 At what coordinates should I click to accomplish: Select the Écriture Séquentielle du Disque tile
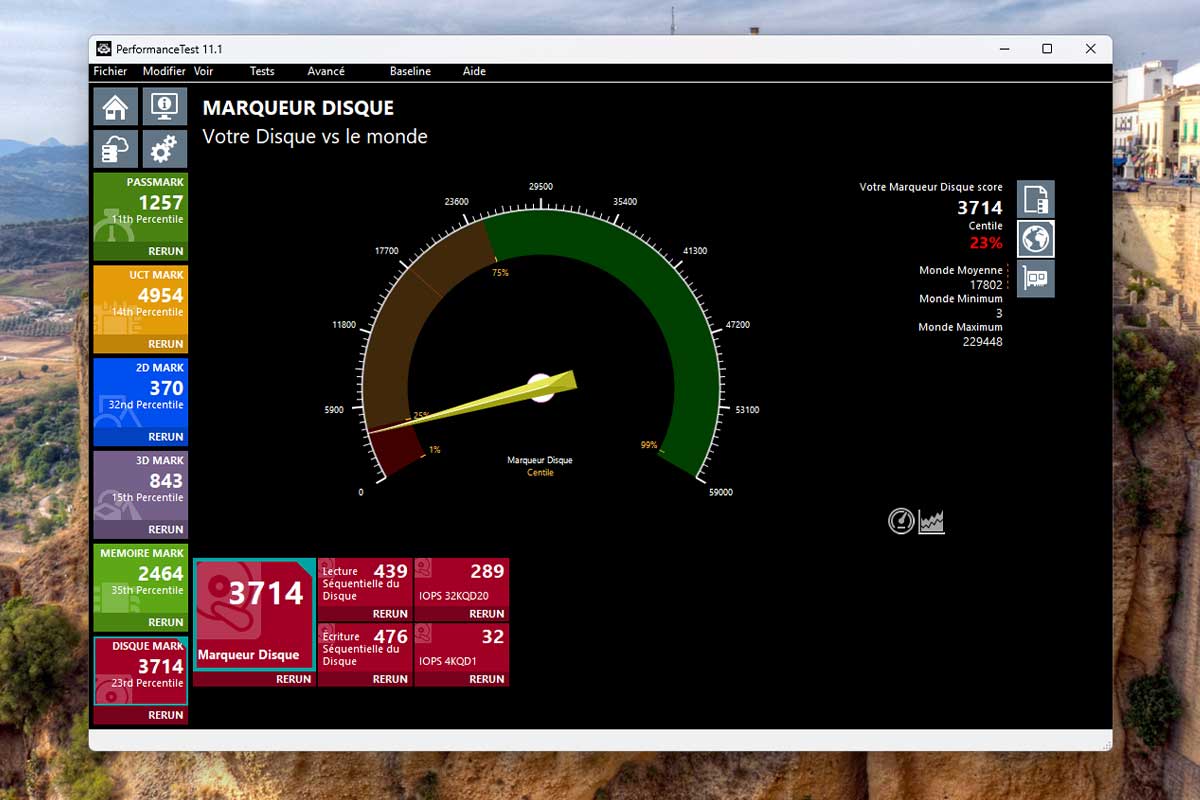[365, 648]
